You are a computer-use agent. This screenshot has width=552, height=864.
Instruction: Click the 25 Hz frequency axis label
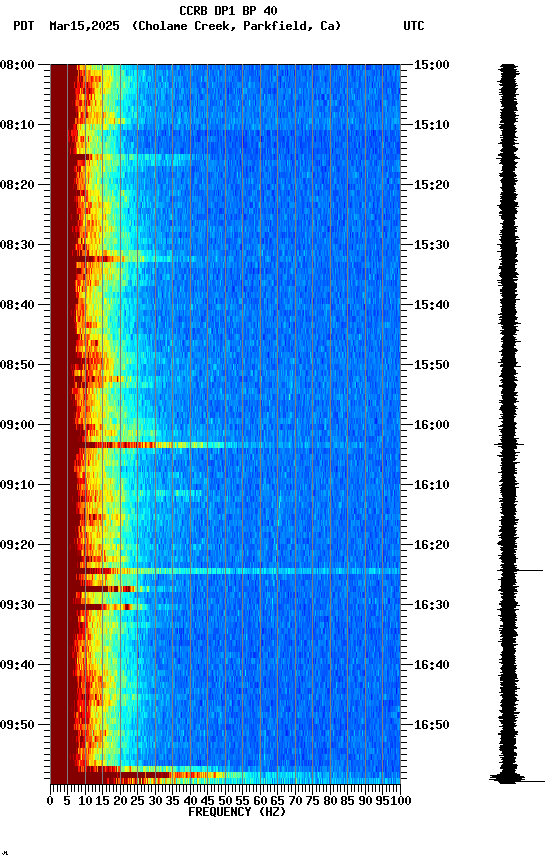137,802
